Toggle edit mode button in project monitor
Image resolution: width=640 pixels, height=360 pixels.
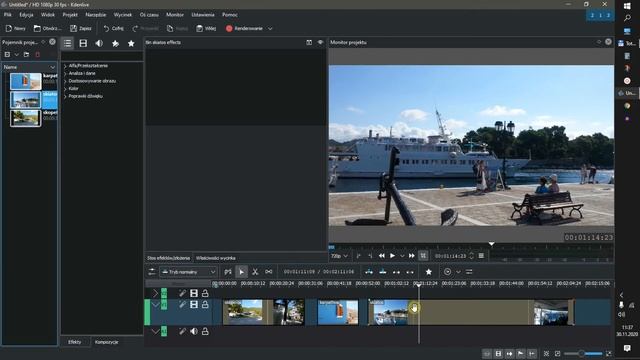coord(423,256)
